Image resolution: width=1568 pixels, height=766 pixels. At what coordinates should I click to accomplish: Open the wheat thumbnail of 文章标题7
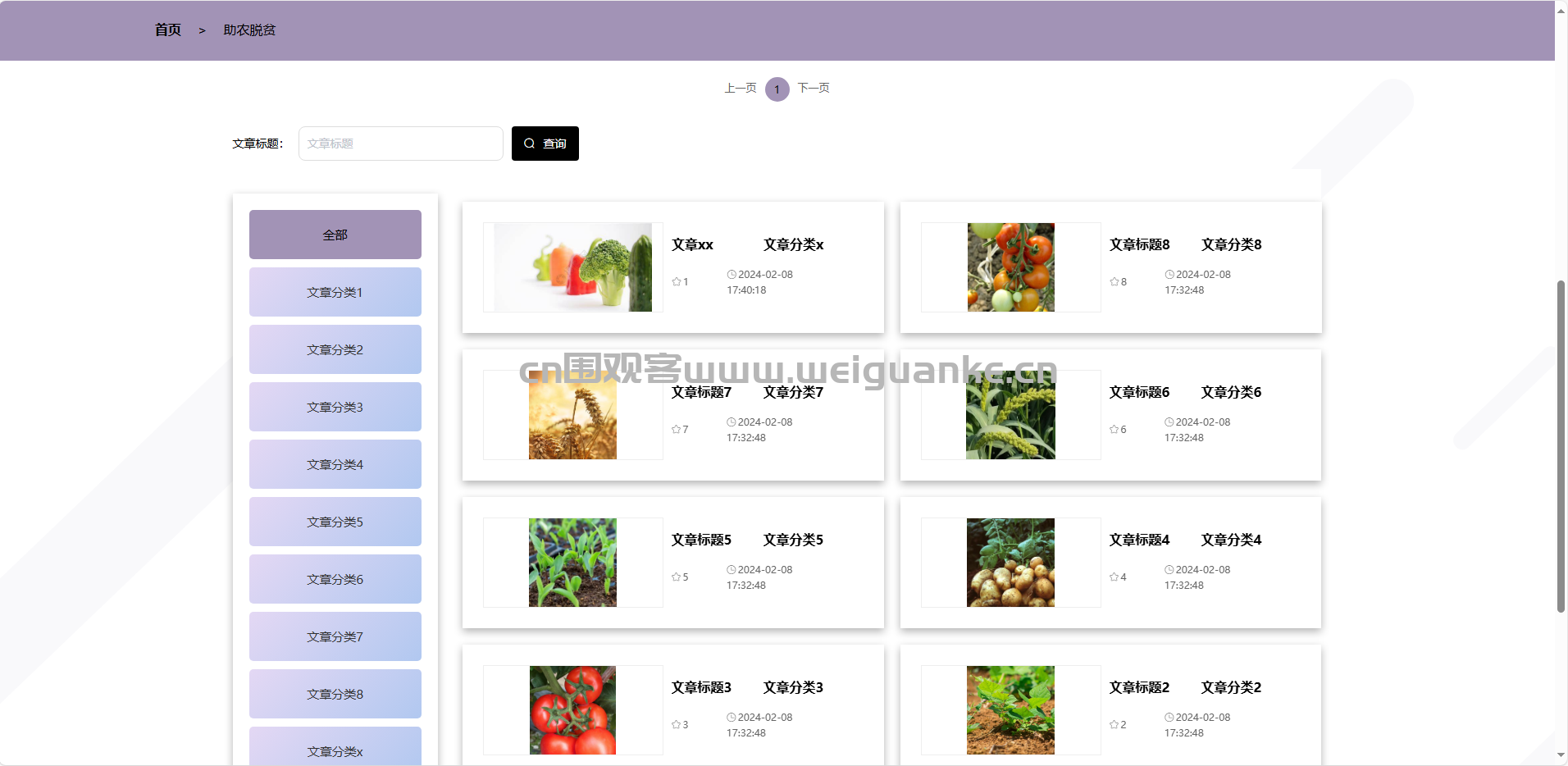point(572,415)
